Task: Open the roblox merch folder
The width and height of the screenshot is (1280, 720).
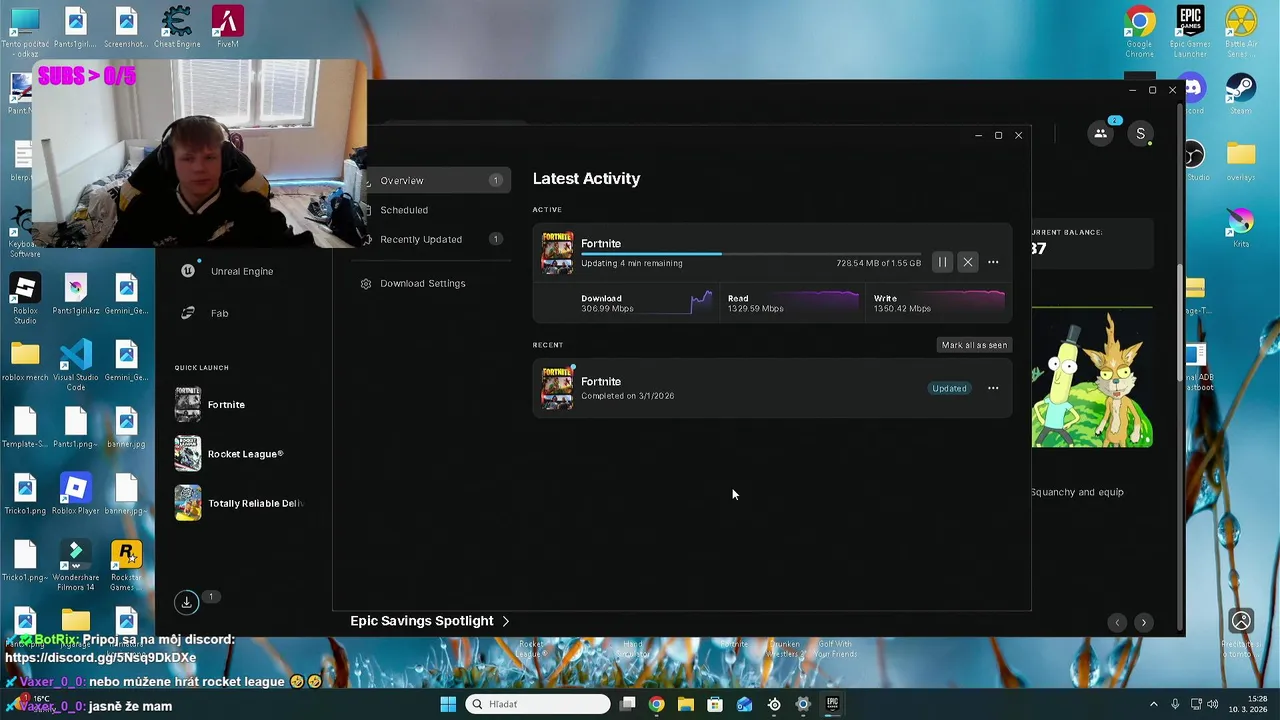Action: [x=25, y=361]
